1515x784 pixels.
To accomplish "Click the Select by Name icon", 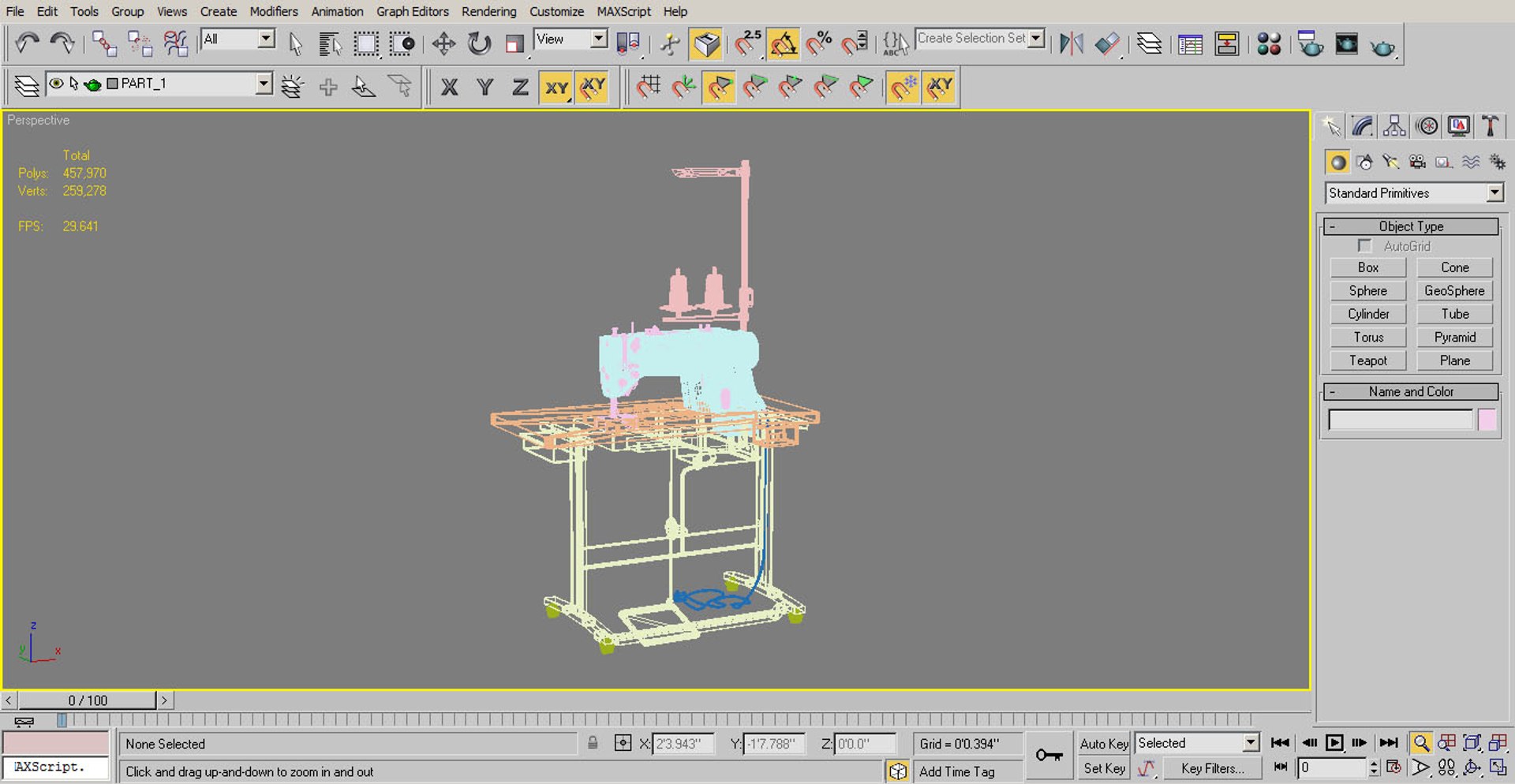I will (x=330, y=43).
